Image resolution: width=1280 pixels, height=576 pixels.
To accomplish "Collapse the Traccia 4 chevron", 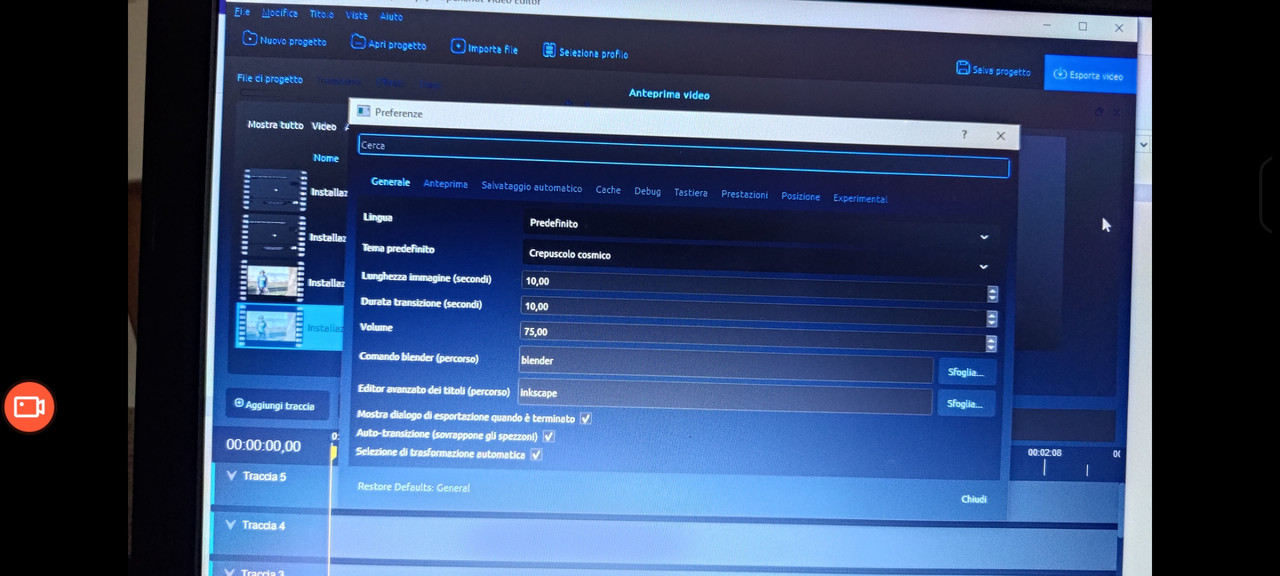I will click(232, 524).
